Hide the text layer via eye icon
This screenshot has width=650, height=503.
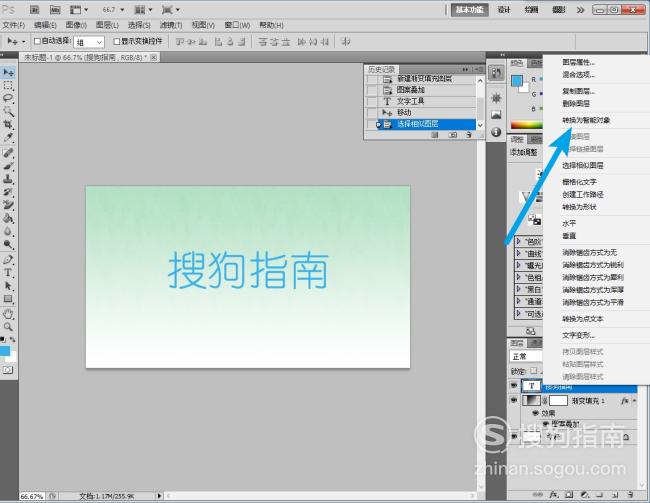pyautogui.click(x=514, y=386)
